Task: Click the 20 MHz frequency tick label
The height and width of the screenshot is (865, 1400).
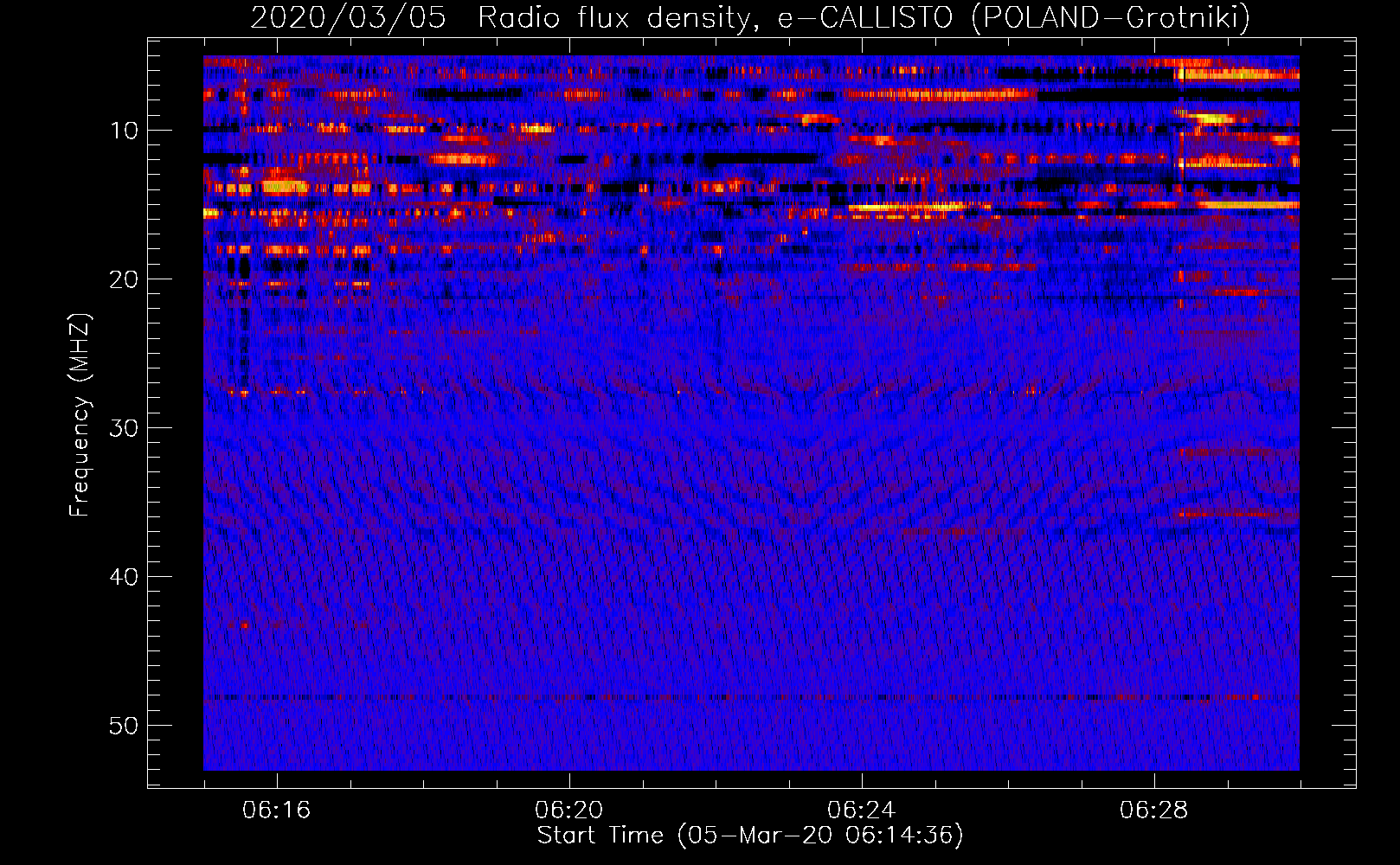Action: coord(124,279)
